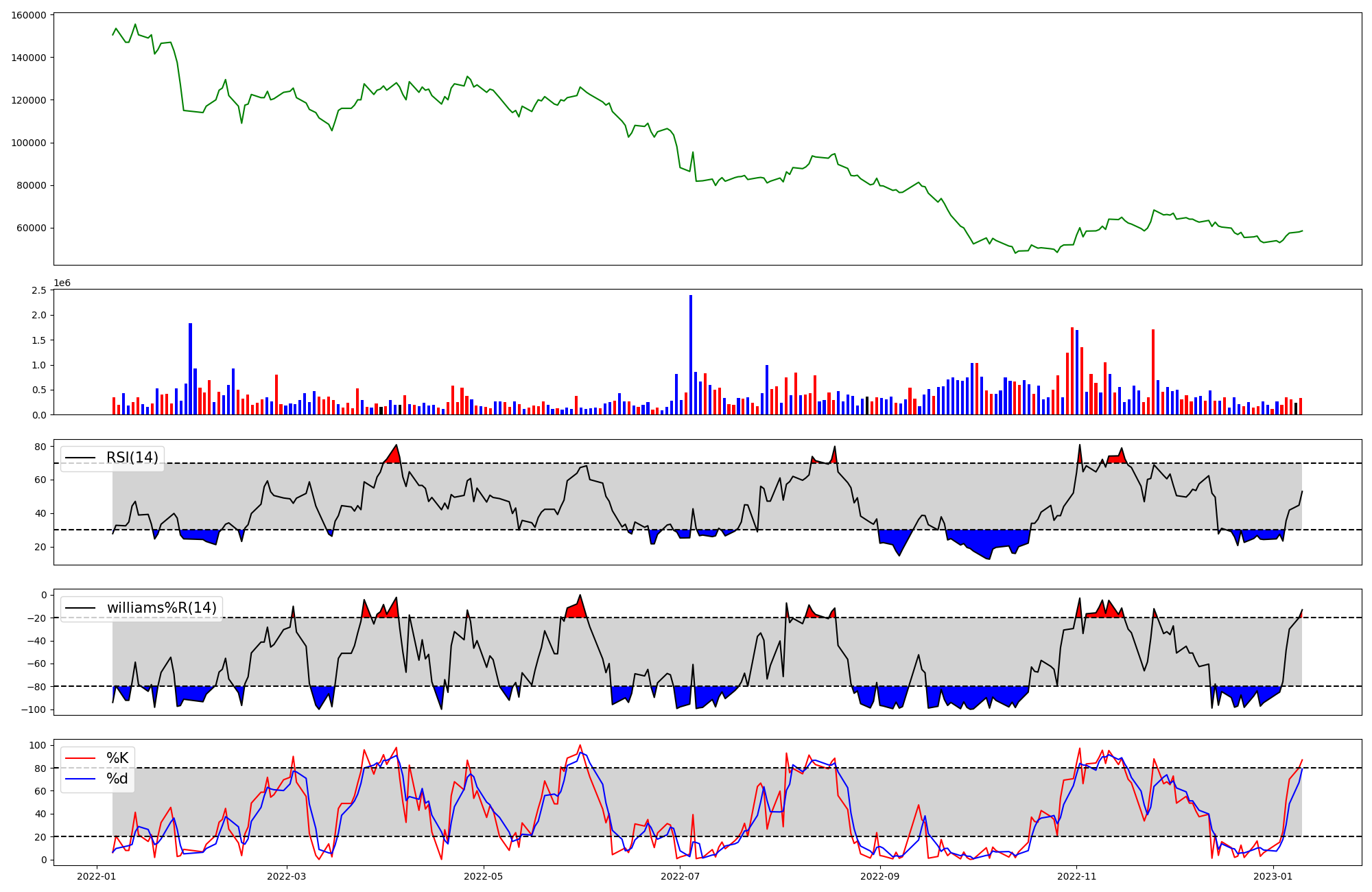The width and height of the screenshot is (1372, 892).
Task: Select the 2022-03 date tick label
Action: pyautogui.click(x=287, y=876)
